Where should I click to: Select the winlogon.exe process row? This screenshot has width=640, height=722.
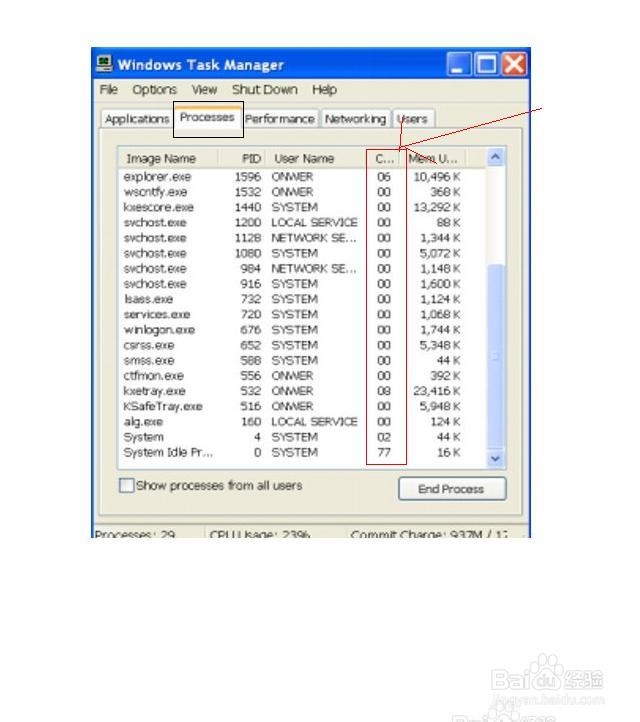point(302,330)
